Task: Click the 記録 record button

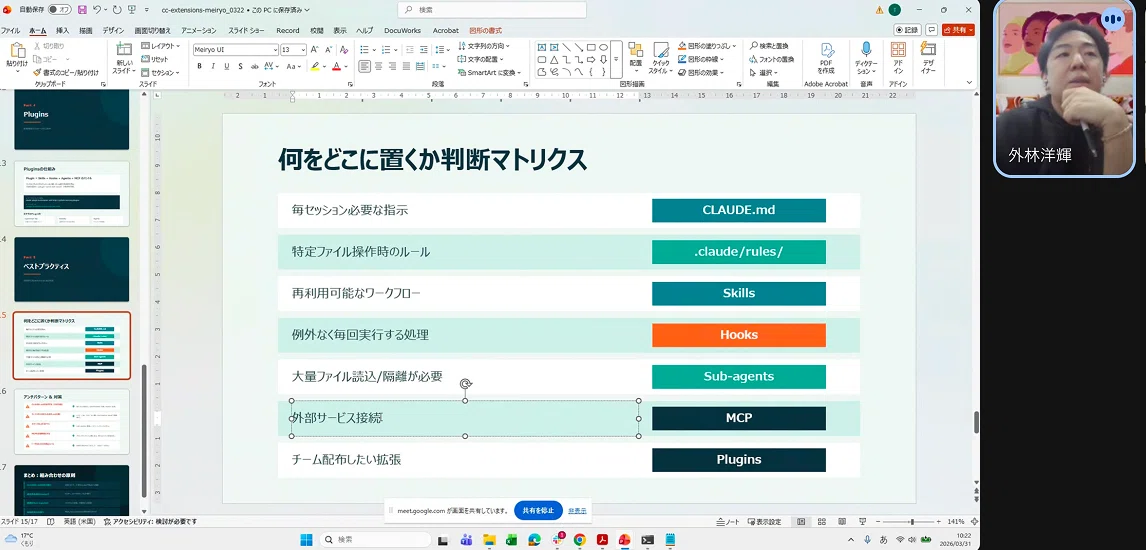Action: [x=908, y=30]
